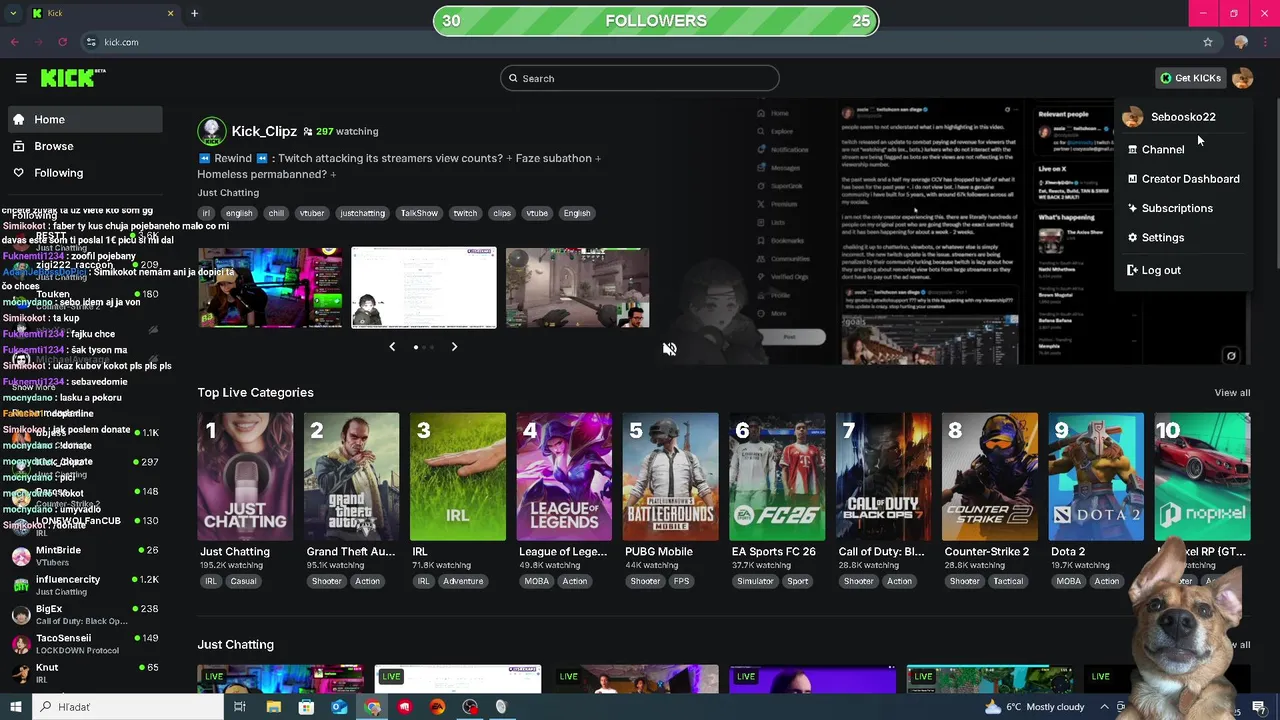Select the twitch tag
The height and width of the screenshot is (720, 1280).
(x=465, y=213)
